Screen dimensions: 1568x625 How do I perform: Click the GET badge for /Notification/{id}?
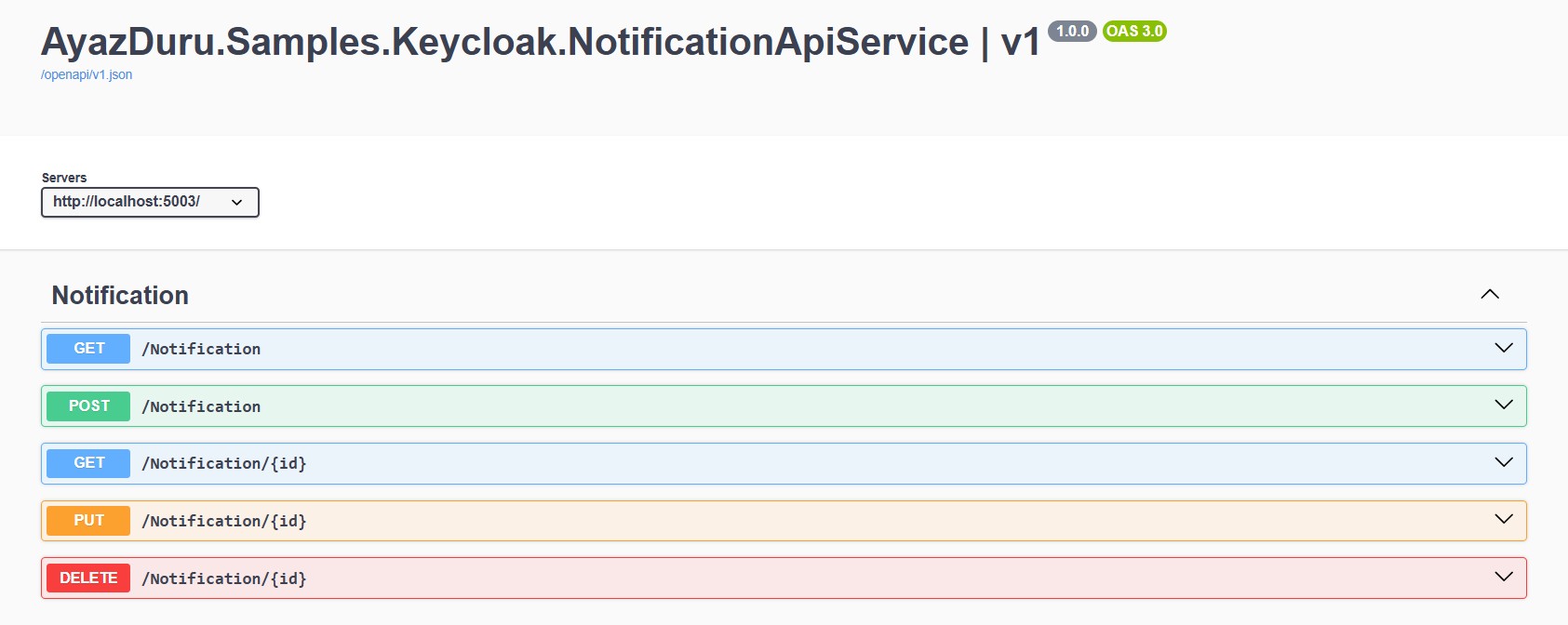click(88, 463)
